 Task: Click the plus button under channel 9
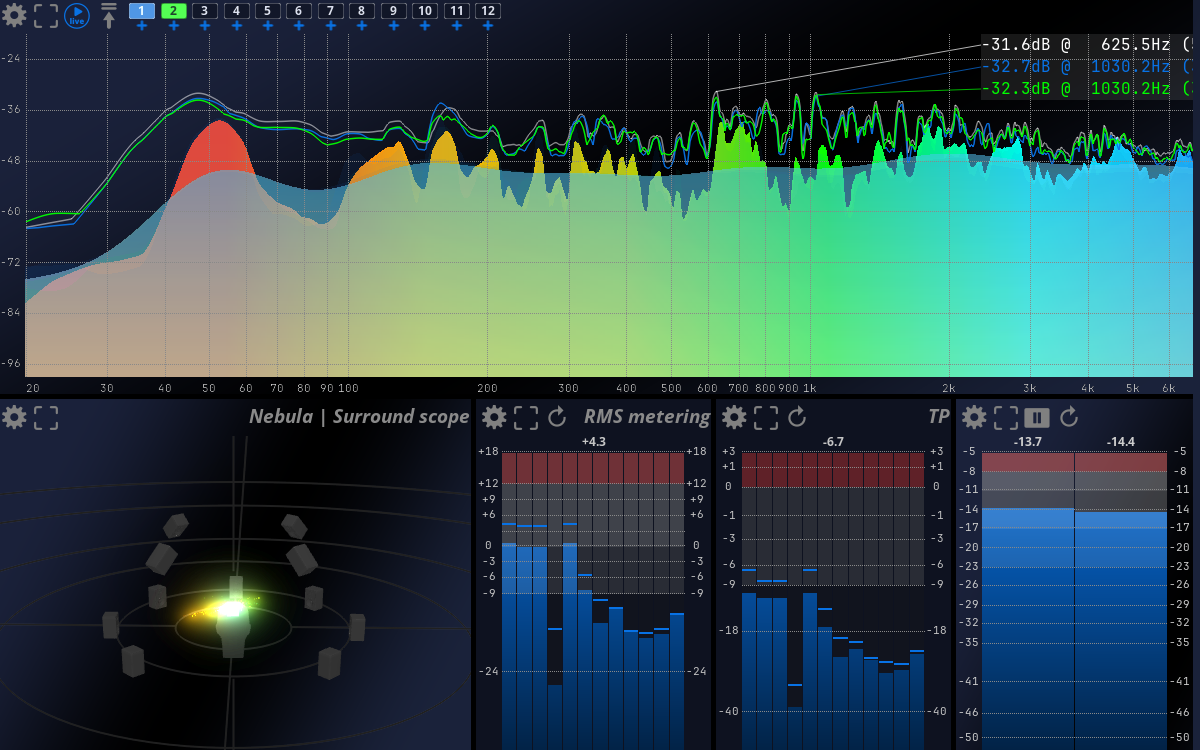392,27
